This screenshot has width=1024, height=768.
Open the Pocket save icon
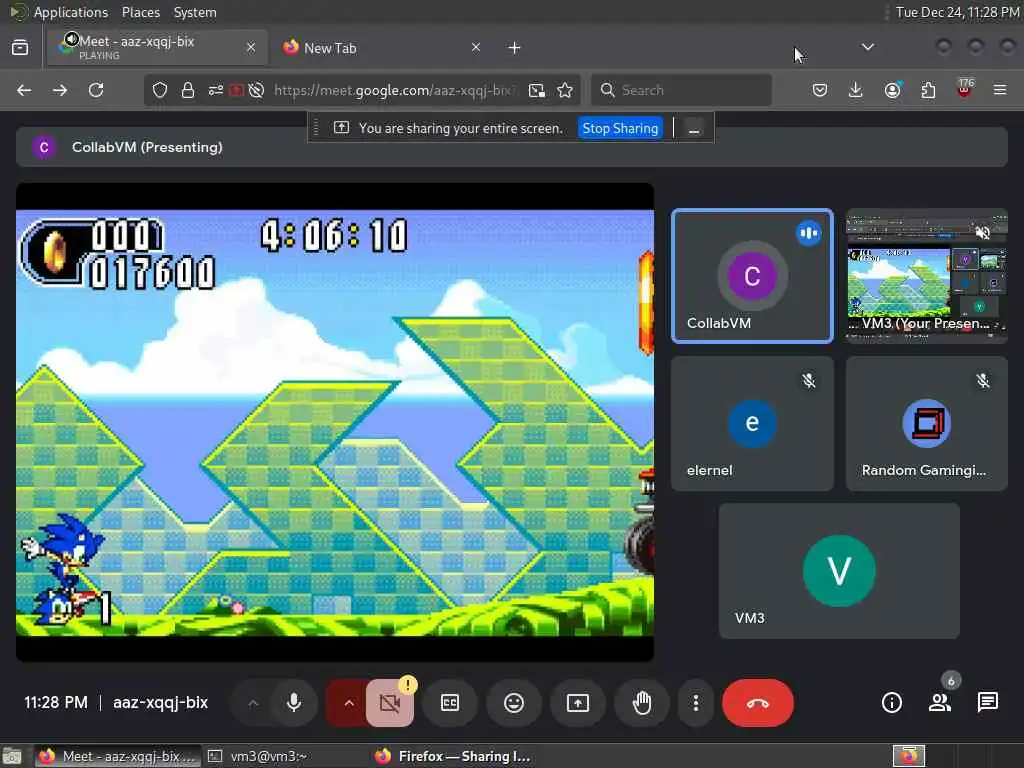coord(820,90)
